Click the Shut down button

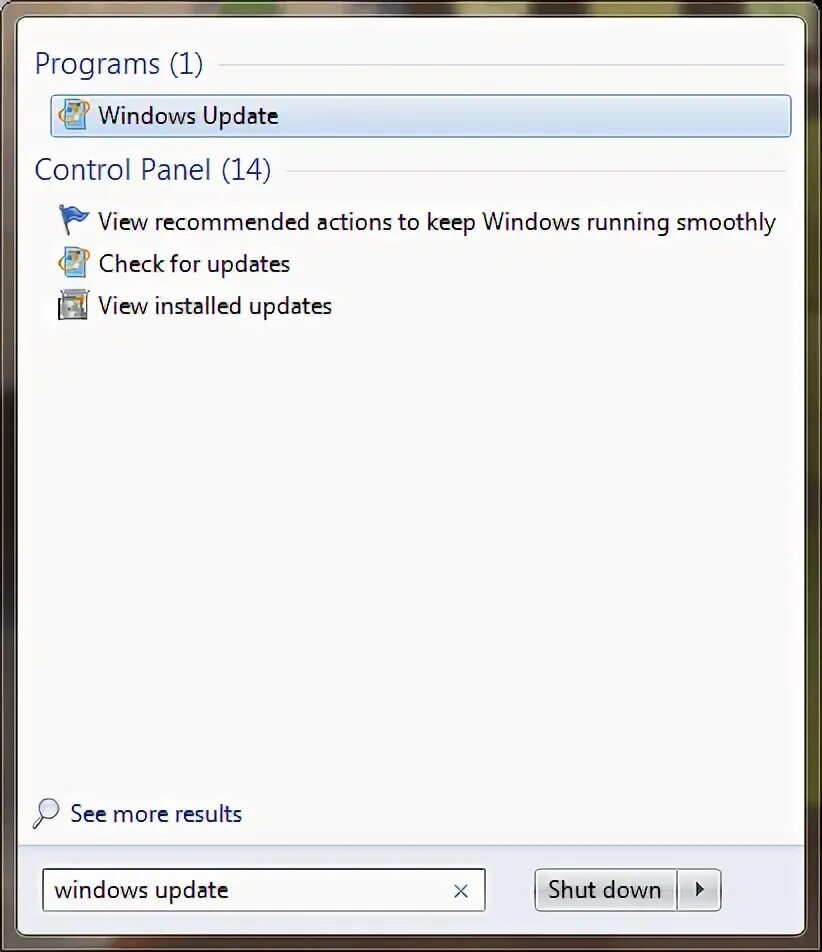605,890
